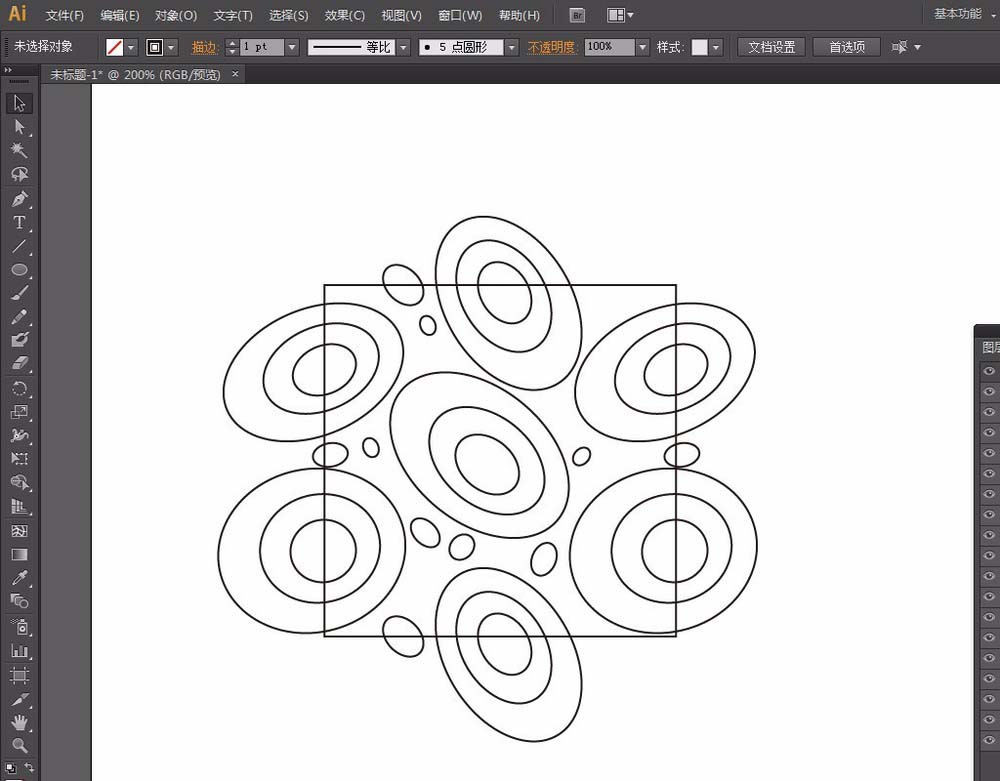
Task: Click the 样式 graphic style swatch
Action: pyautogui.click(x=699, y=47)
